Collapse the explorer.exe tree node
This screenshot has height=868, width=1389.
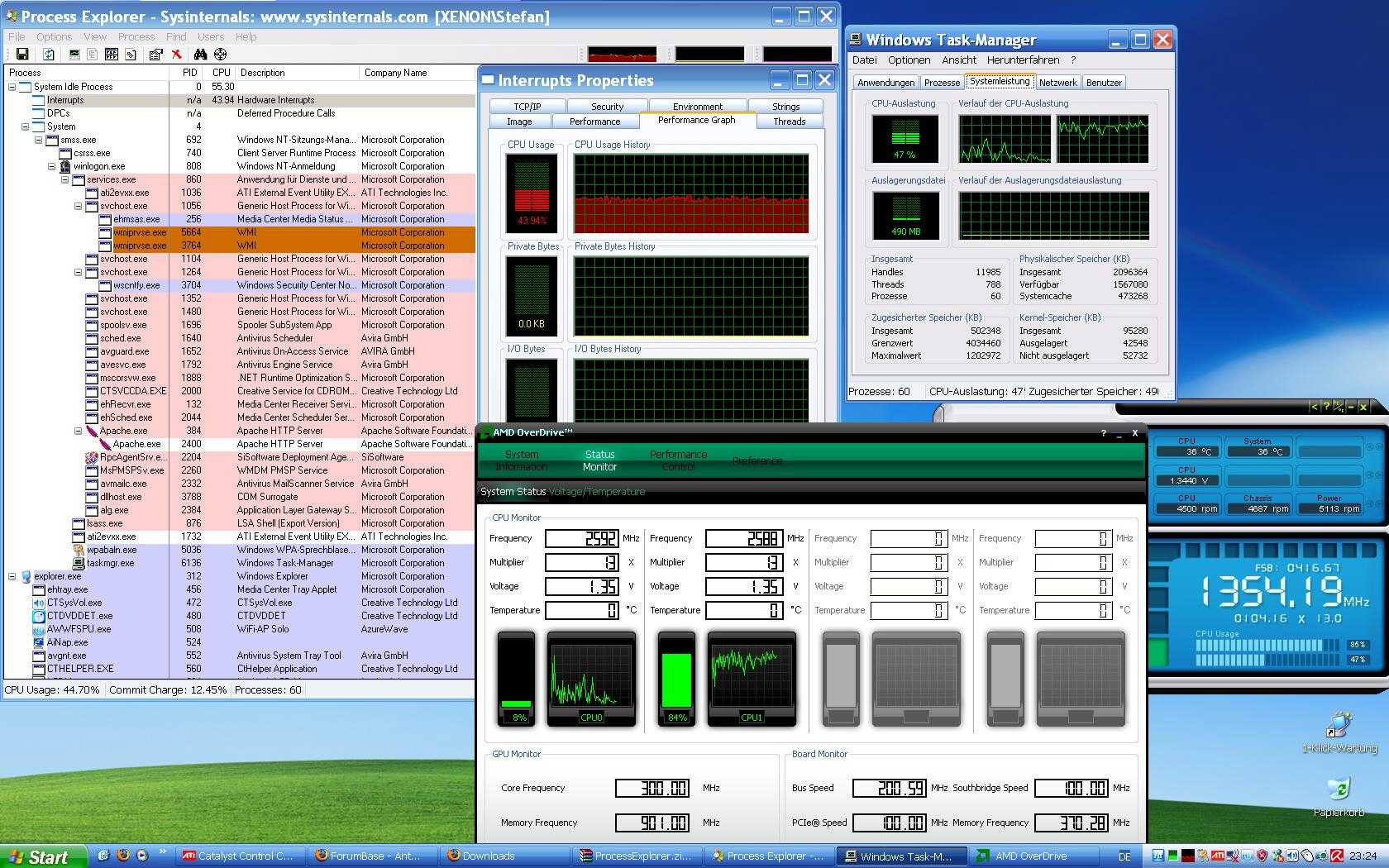[12, 576]
